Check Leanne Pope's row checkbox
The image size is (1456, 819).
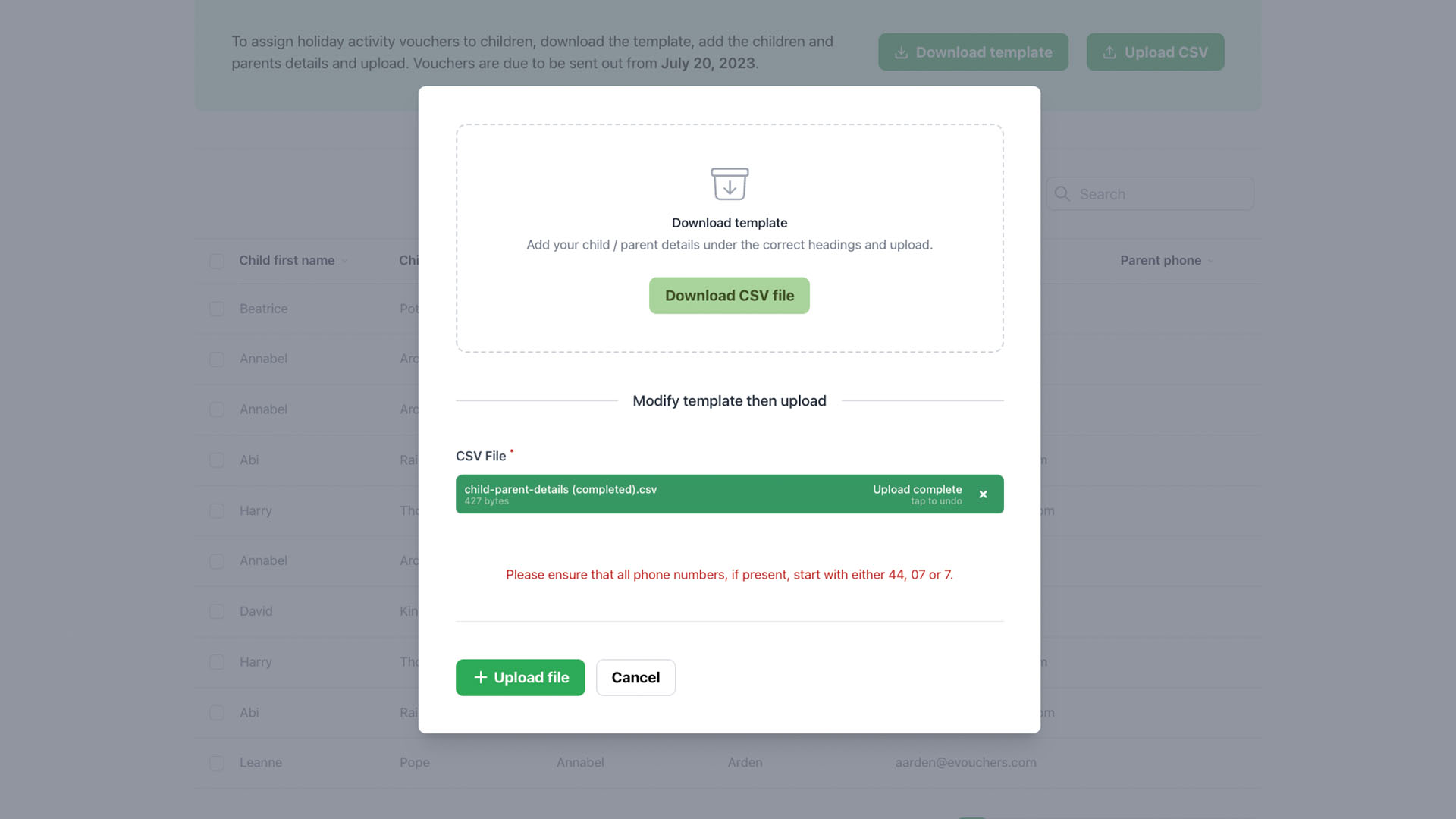[216, 763]
